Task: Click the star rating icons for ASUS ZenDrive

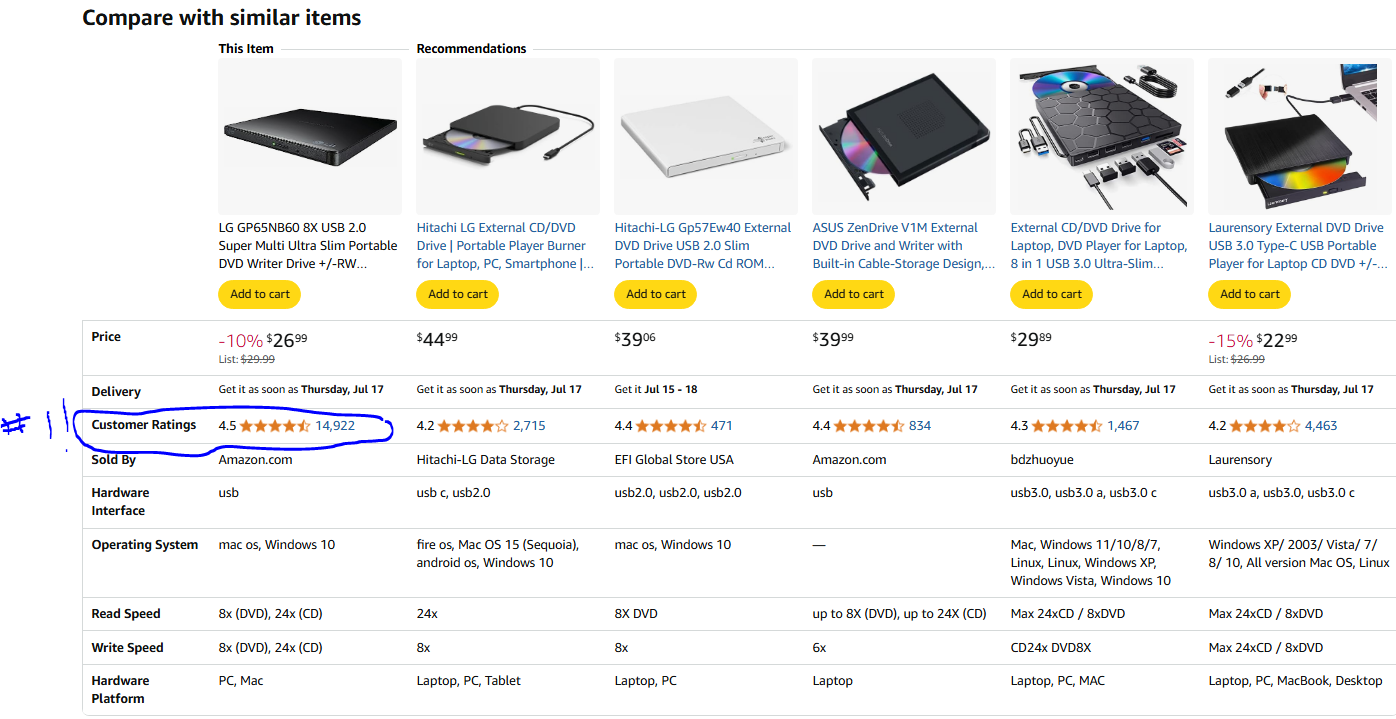Action: [869, 426]
